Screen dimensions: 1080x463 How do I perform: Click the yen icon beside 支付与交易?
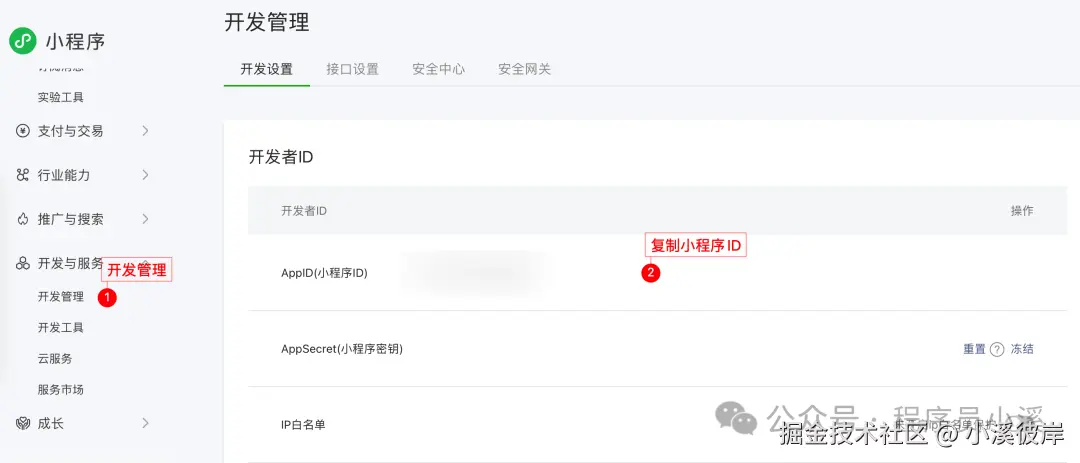click(x=23, y=131)
